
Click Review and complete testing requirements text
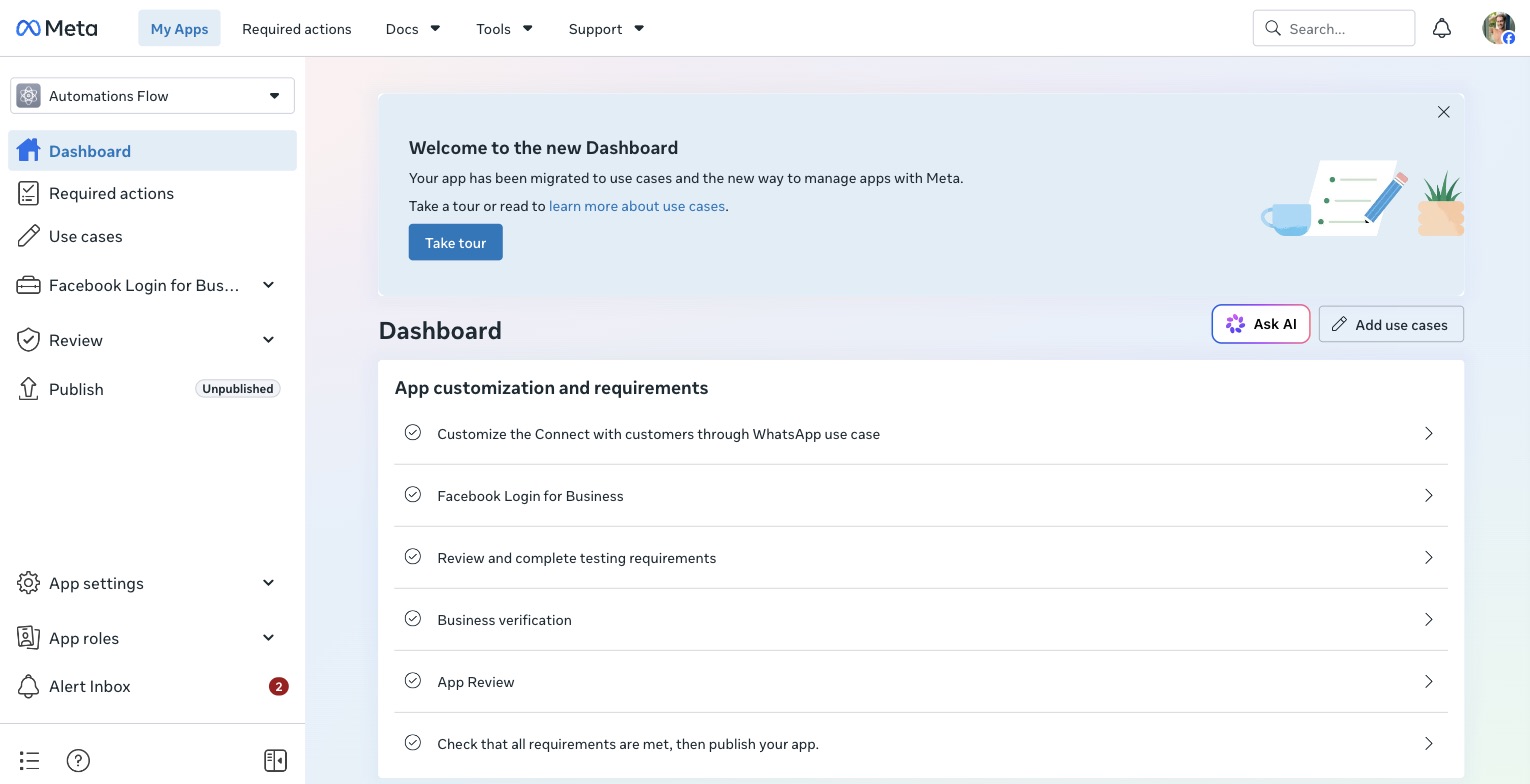click(577, 558)
